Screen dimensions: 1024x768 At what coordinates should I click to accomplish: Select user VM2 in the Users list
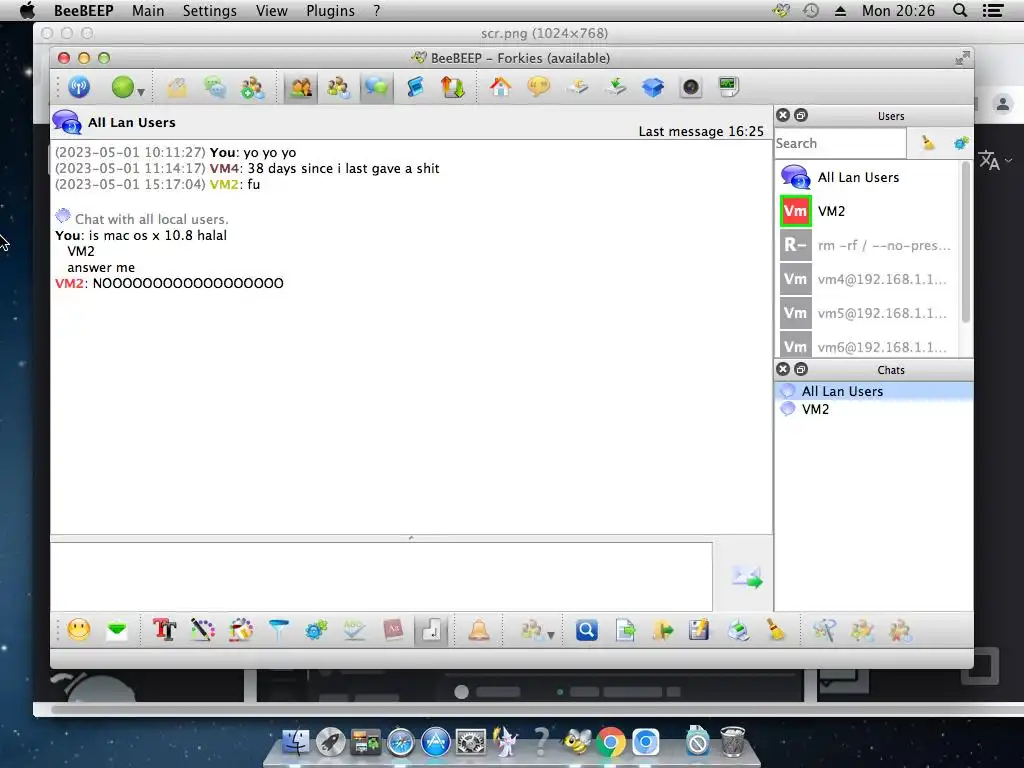coord(868,211)
